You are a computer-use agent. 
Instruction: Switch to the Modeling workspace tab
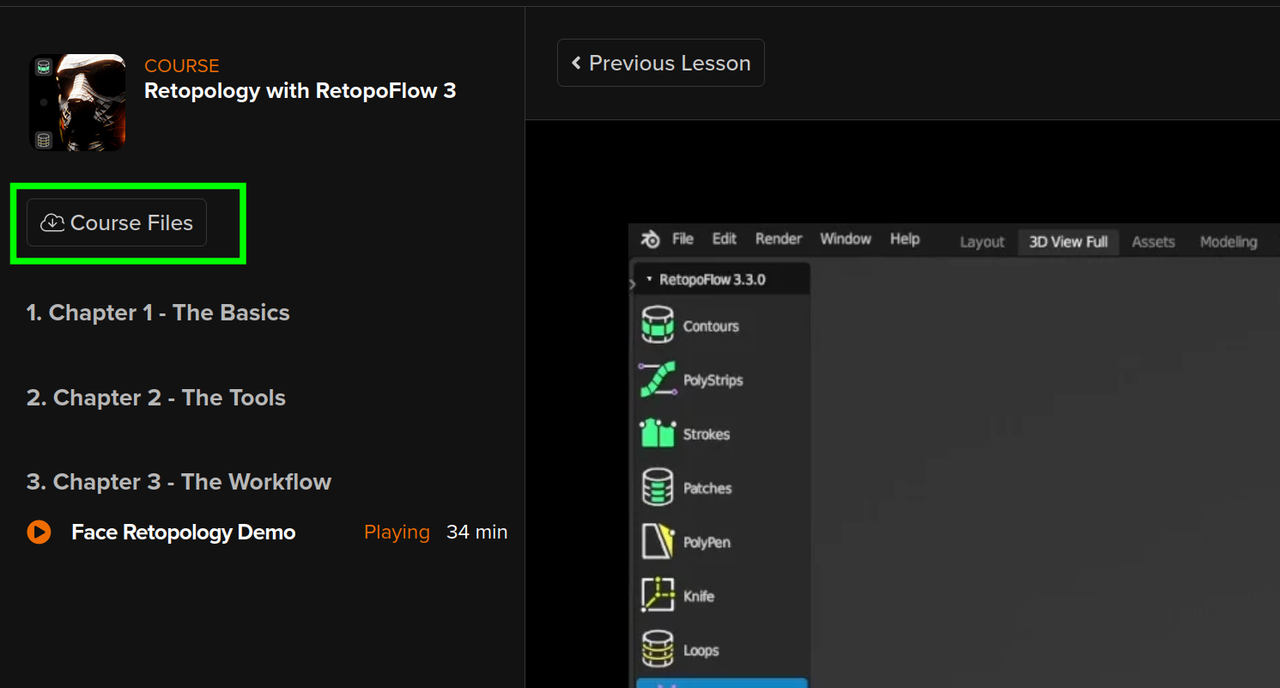1228,241
